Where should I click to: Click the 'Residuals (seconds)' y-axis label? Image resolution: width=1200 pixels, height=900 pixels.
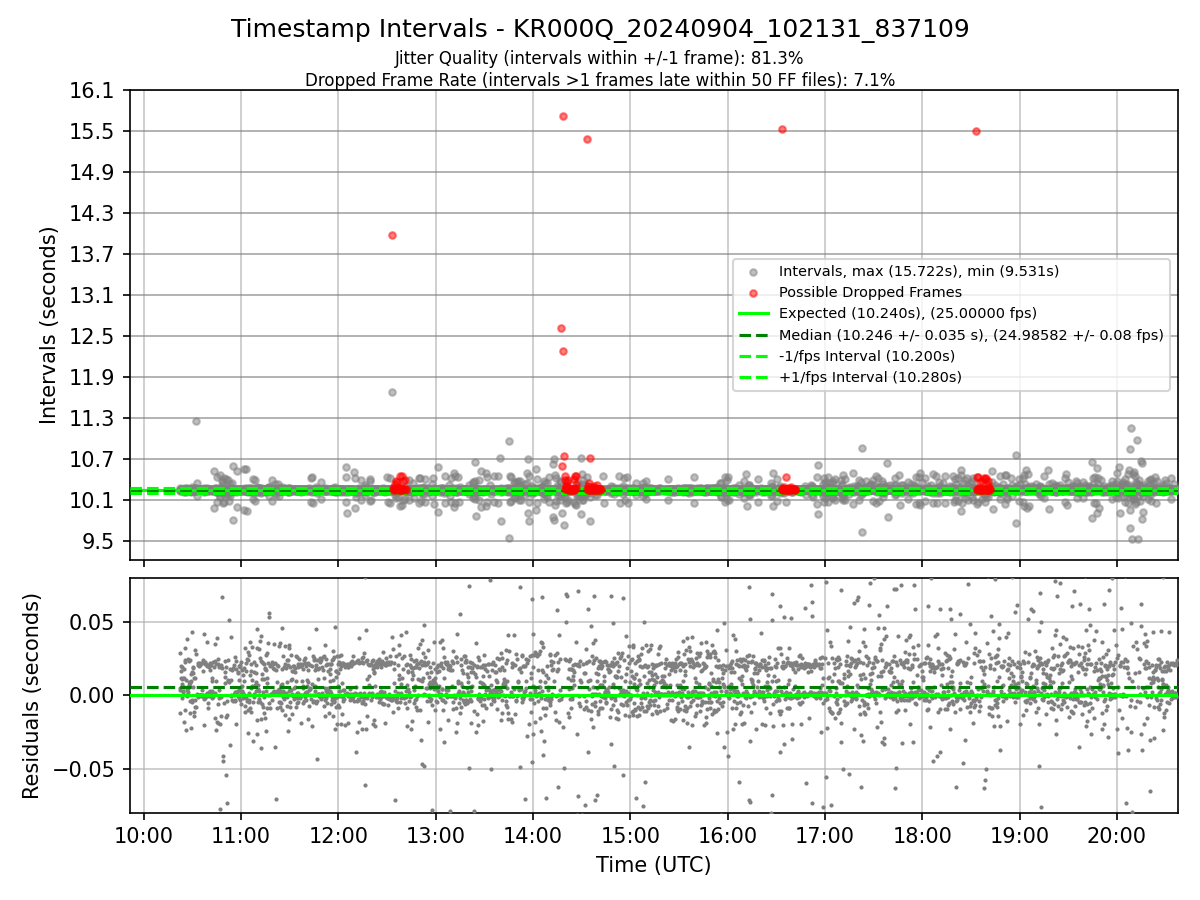point(32,696)
